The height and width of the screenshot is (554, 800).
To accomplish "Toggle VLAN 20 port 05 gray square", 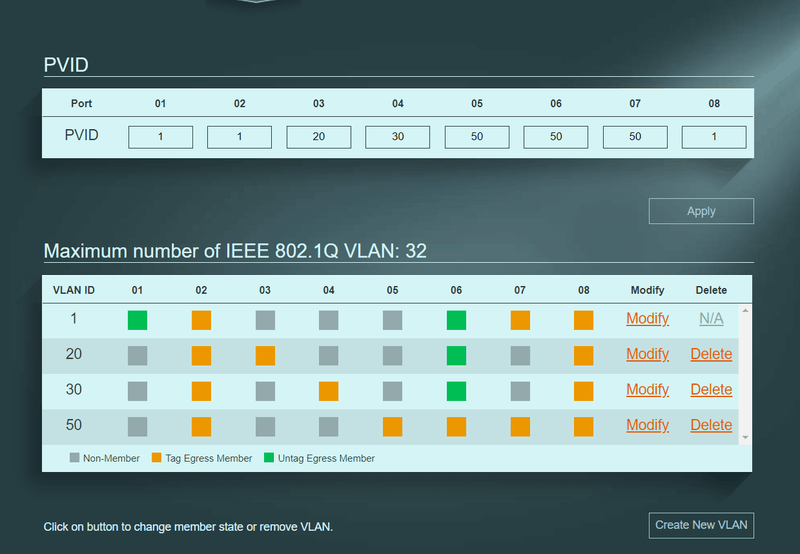I will click(x=392, y=356).
